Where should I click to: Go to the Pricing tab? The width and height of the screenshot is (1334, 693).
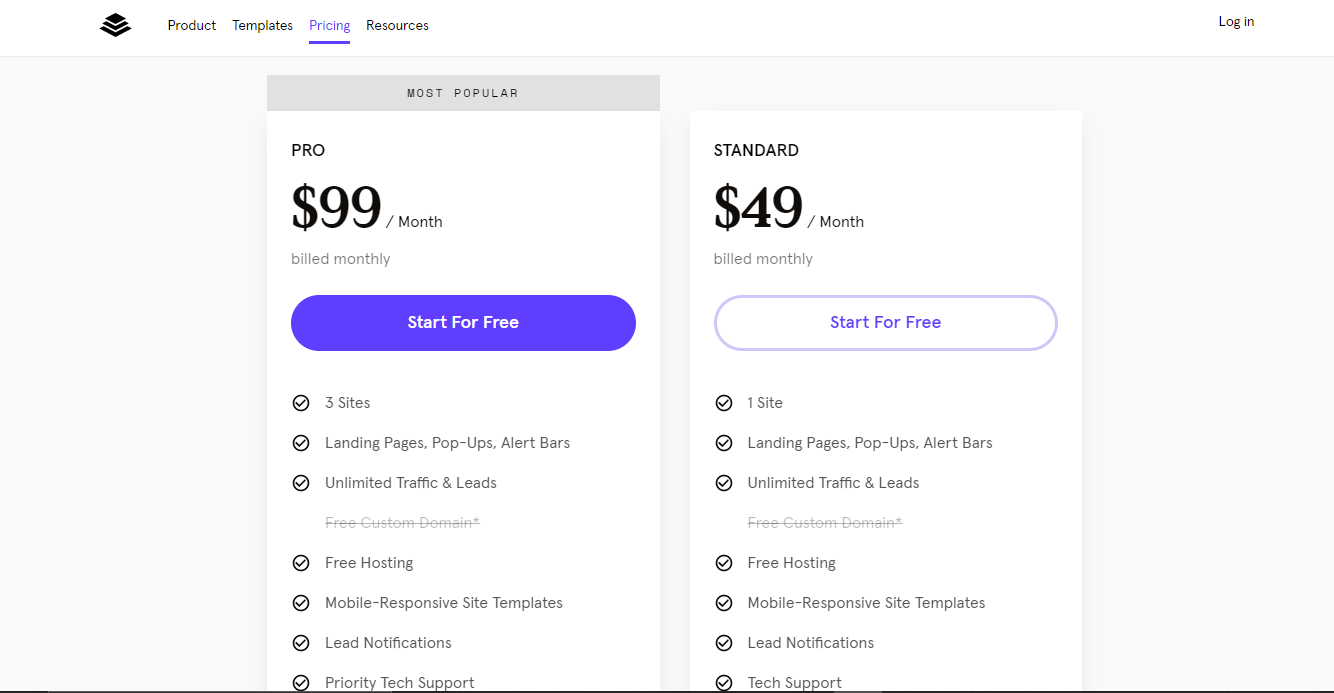pos(330,26)
